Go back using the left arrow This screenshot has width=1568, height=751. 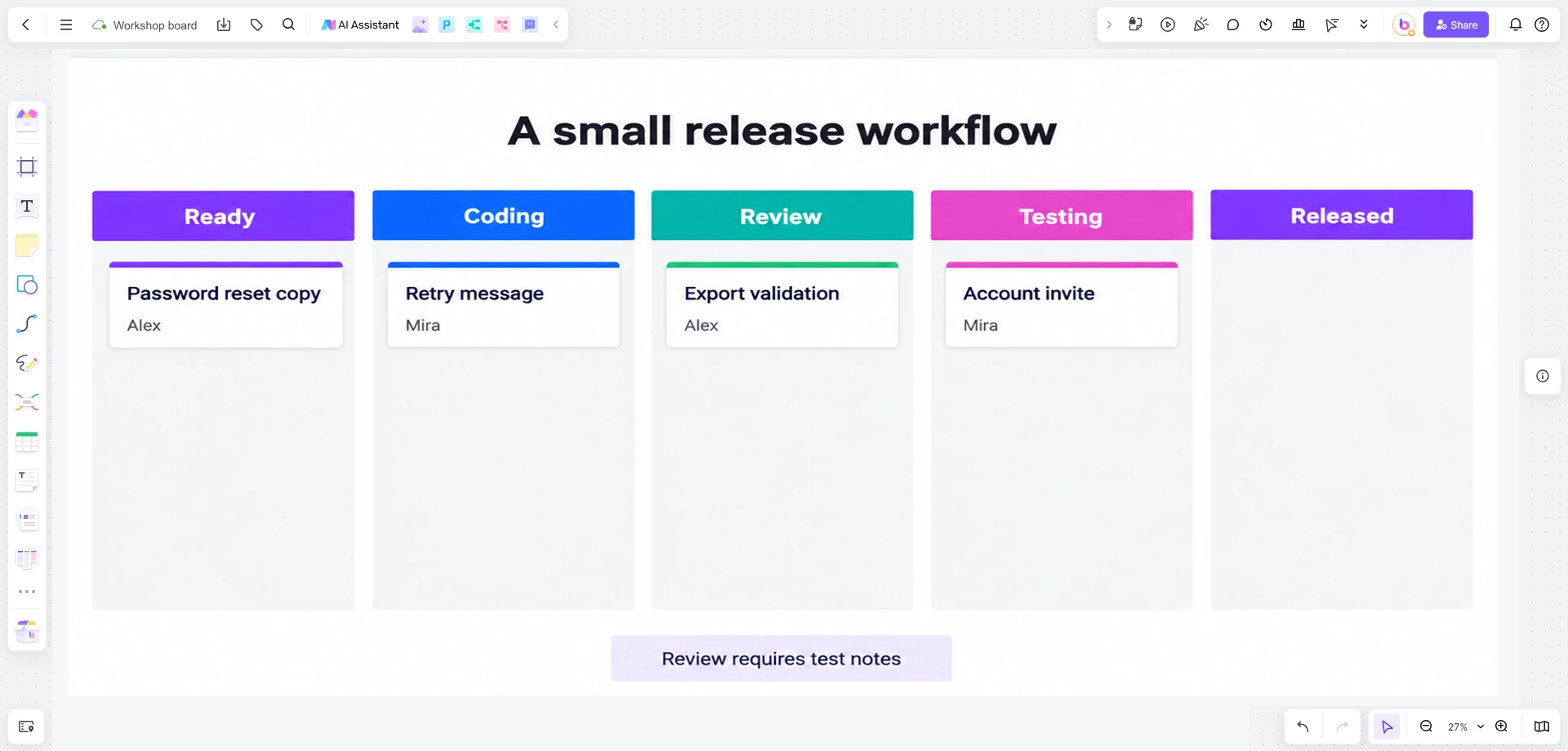pos(26,25)
